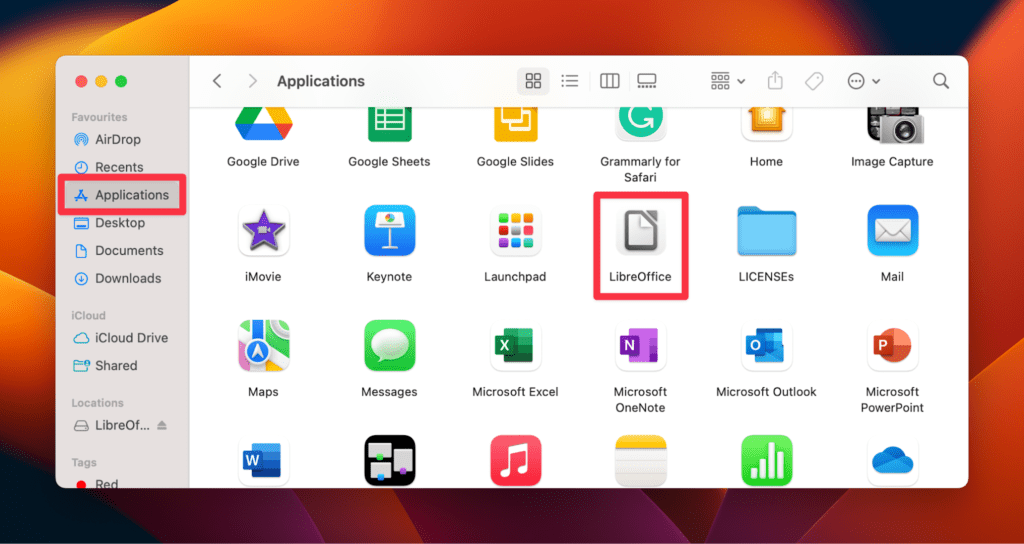The height and width of the screenshot is (544, 1024).
Task: Select the LibreOffice app icon
Action: tap(640, 231)
